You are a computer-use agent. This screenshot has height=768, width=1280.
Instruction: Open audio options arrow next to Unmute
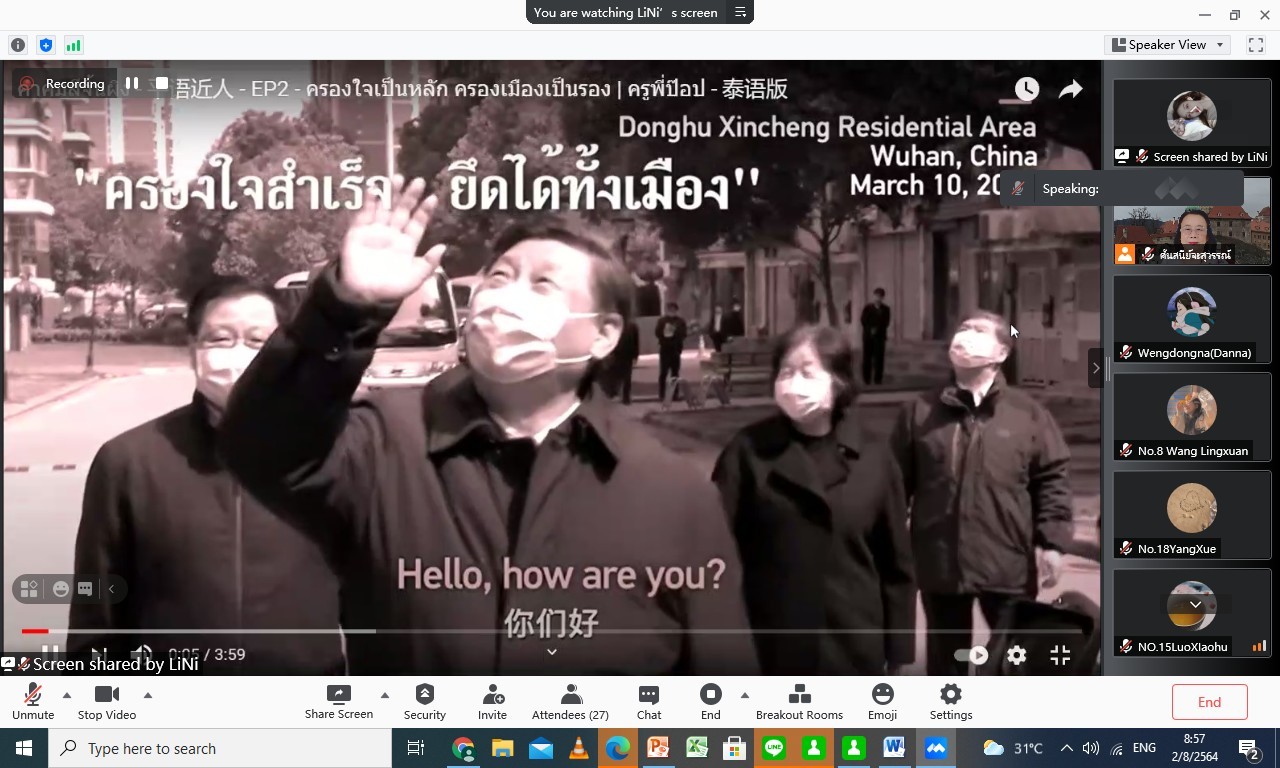pos(67,695)
